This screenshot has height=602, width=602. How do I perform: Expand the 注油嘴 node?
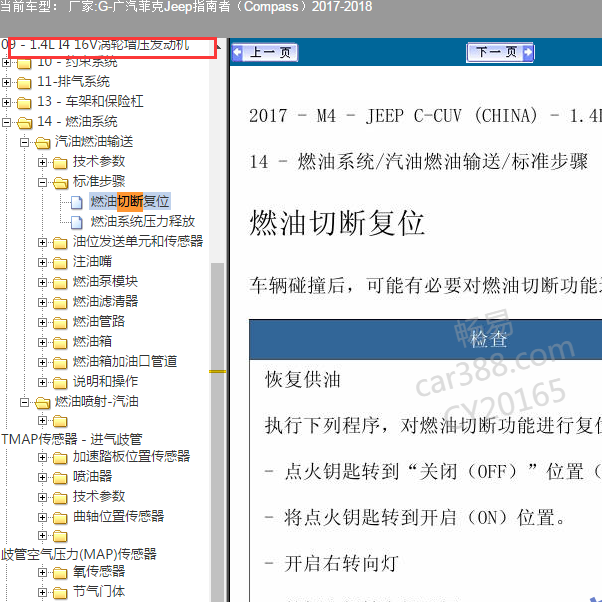(x=42, y=262)
